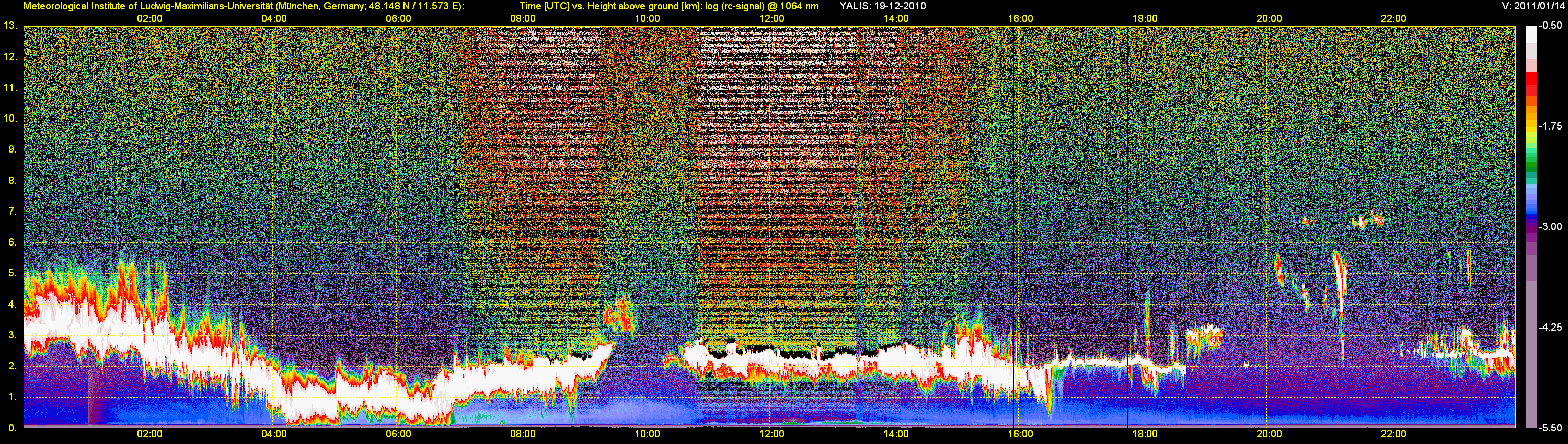
Task: Select the 22:00 tick on top time axis
Action: point(1393,19)
